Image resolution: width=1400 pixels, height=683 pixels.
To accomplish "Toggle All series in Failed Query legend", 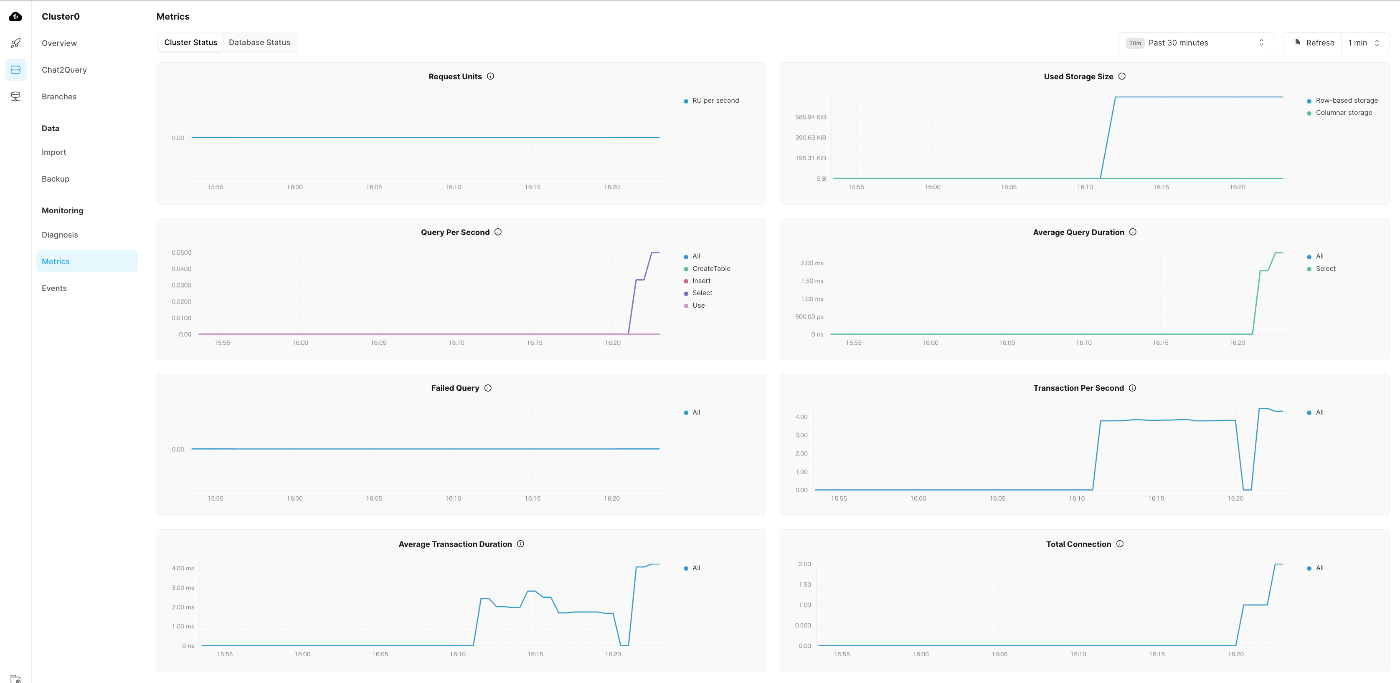I will pos(692,412).
